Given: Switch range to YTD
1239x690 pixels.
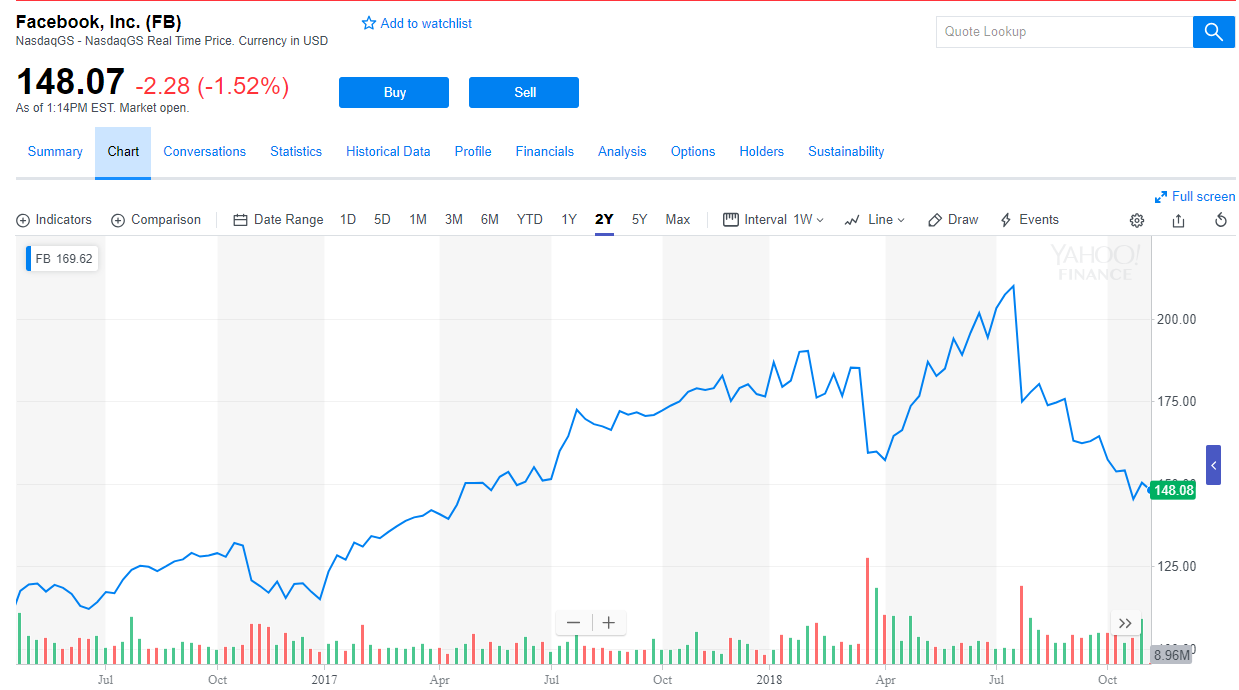Looking at the screenshot, I should 529,219.
